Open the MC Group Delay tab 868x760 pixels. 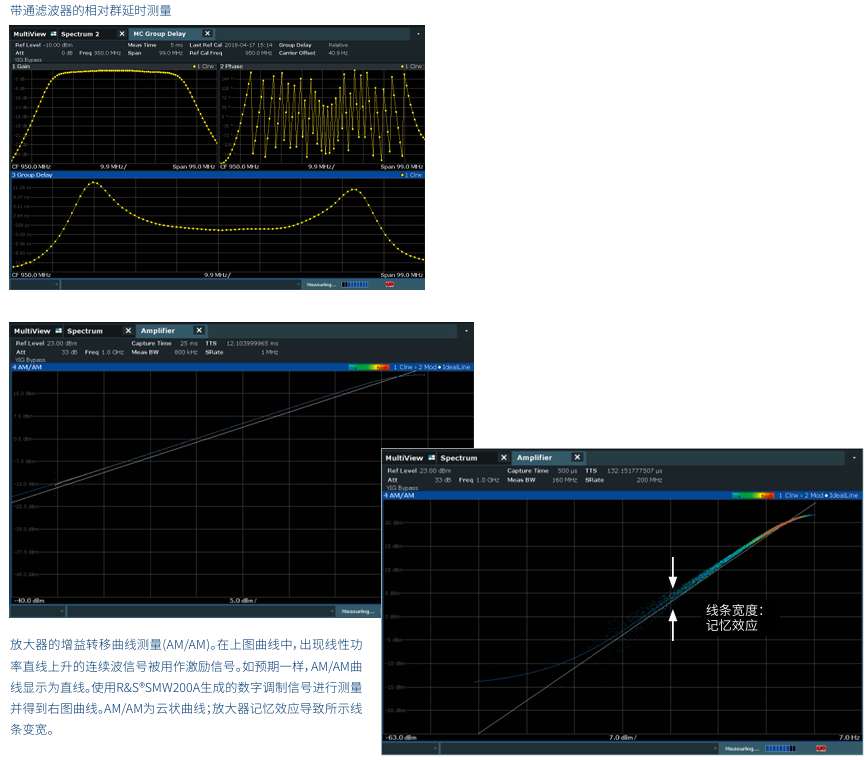(x=160, y=33)
